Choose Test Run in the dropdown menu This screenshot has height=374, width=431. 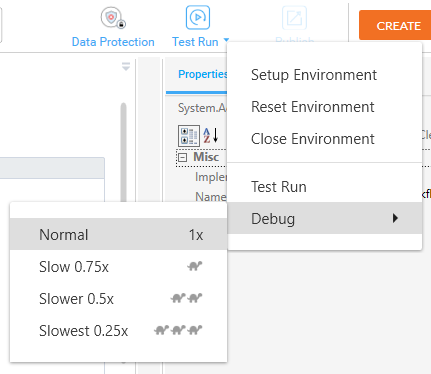coord(279,187)
